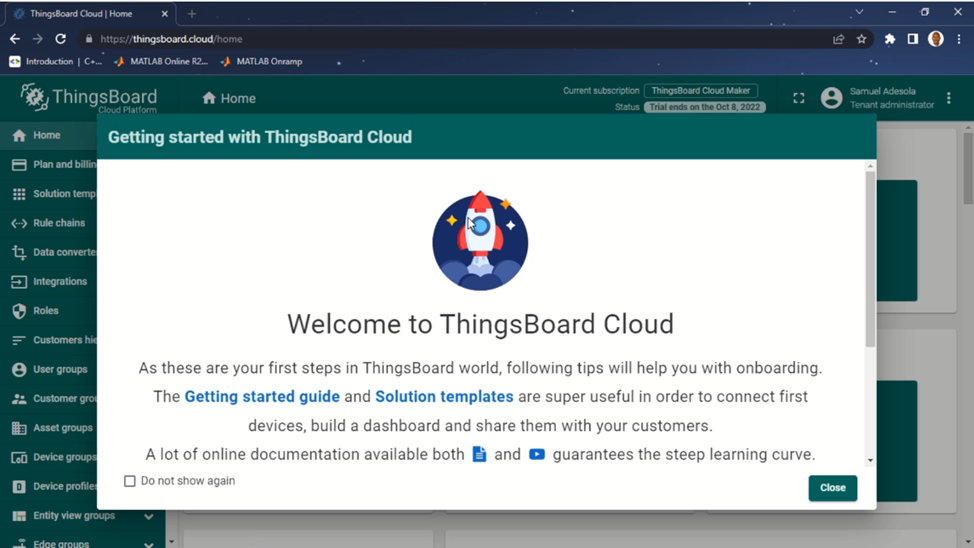Click the Data converters icon
The image size is (974, 548).
(19, 252)
